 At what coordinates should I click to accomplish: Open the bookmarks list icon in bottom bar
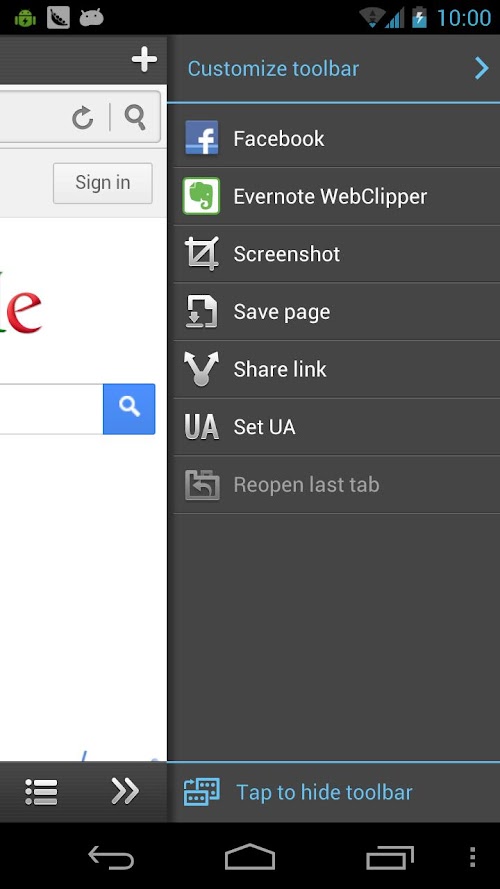pyautogui.click(x=41, y=791)
